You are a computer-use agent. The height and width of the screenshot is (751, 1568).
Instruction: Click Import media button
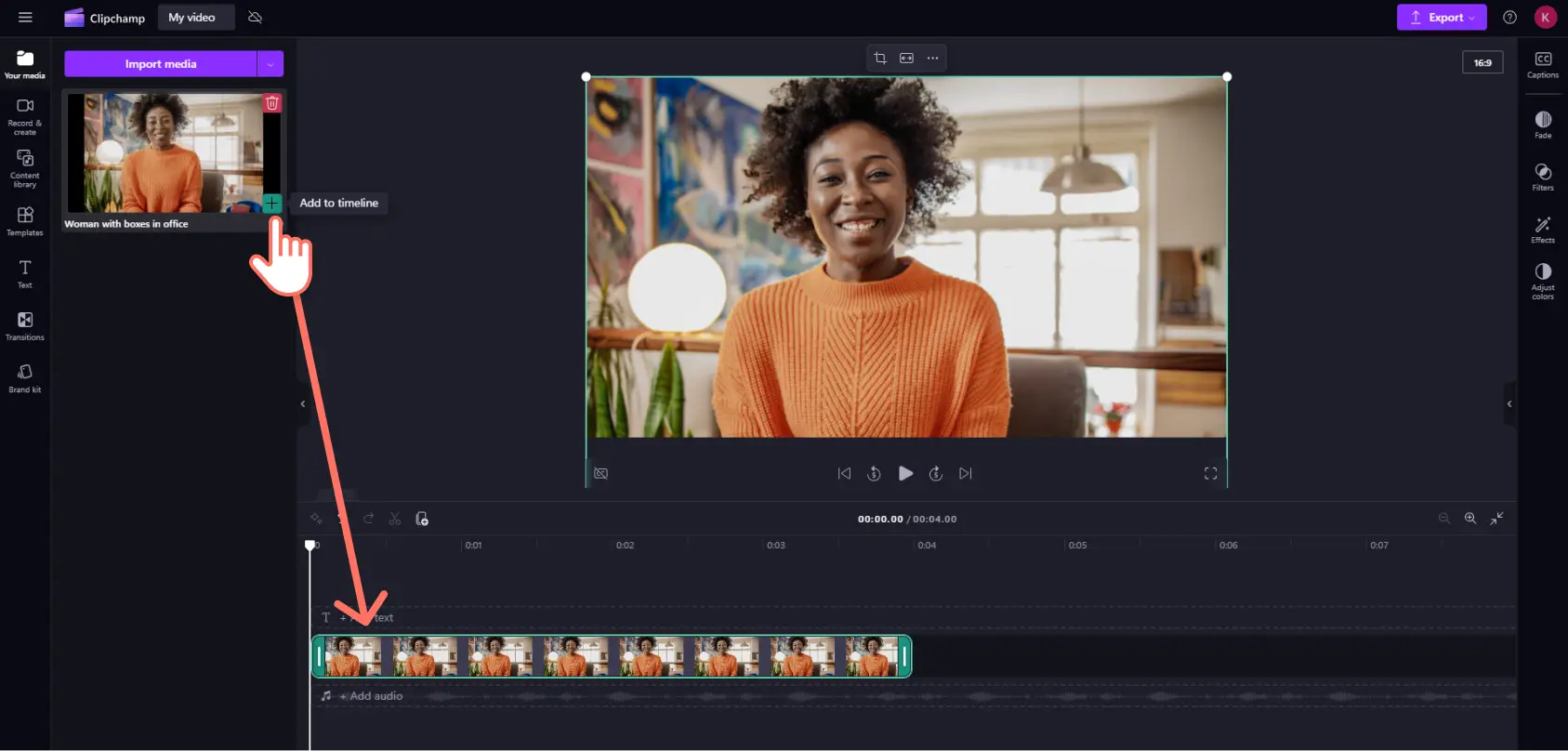coord(161,64)
